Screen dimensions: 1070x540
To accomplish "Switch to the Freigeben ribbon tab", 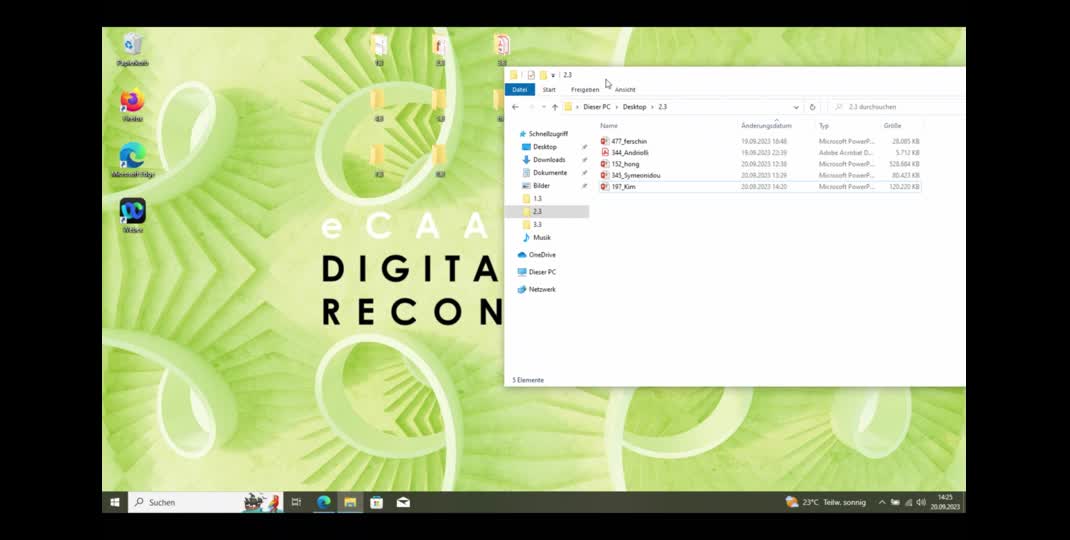I will pyautogui.click(x=585, y=89).
